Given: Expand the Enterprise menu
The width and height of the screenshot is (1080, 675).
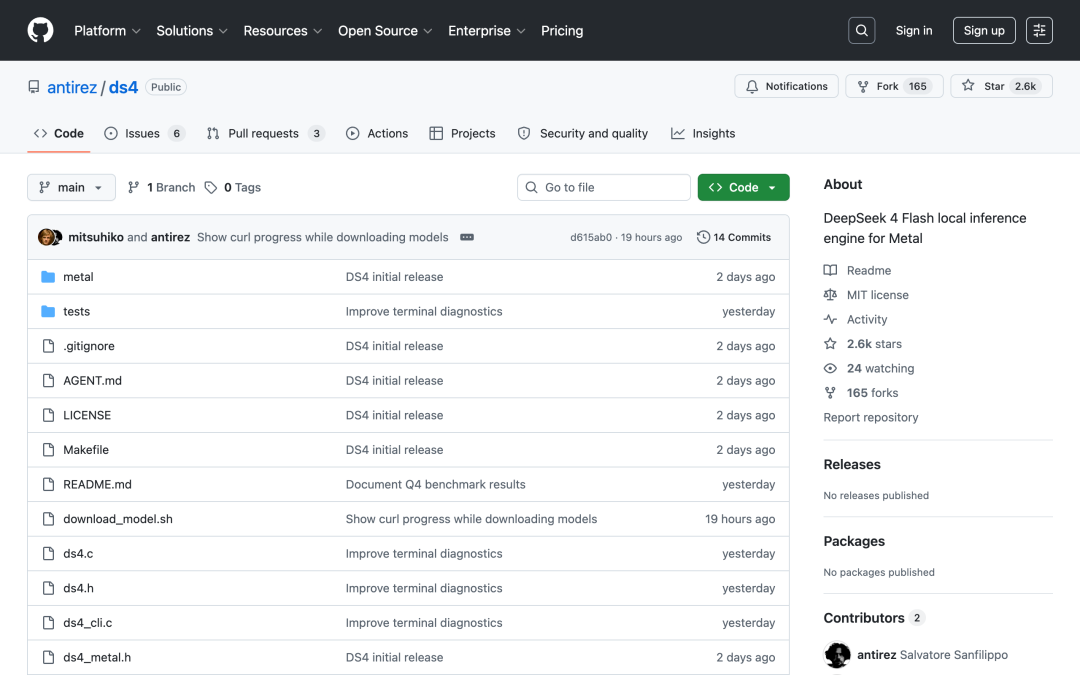Looking at the screenshot, I should [486, 31].
